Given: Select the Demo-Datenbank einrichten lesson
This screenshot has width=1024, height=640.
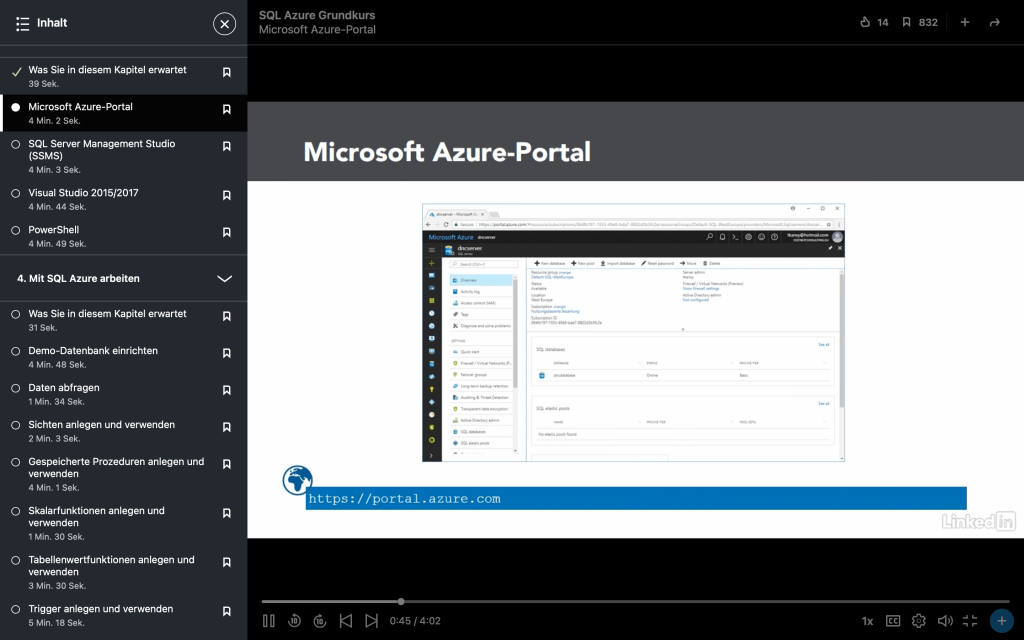Looking at the screenshot, I should coord(93,351).
